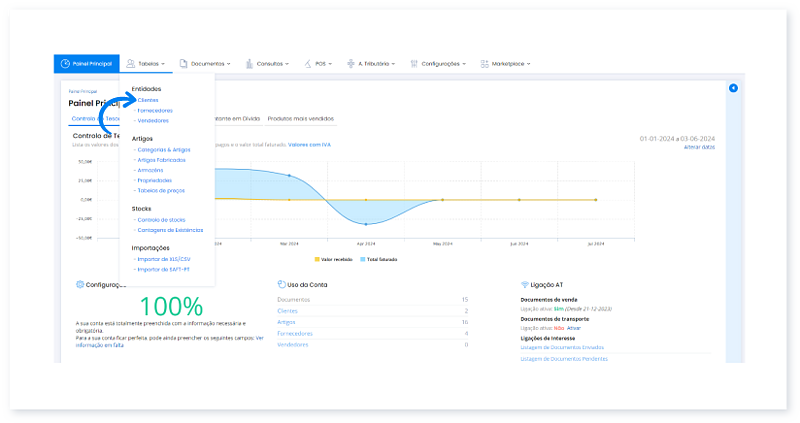
Task: Click the Marketplace icon in navbar
Action: click(x=484, y=63)
